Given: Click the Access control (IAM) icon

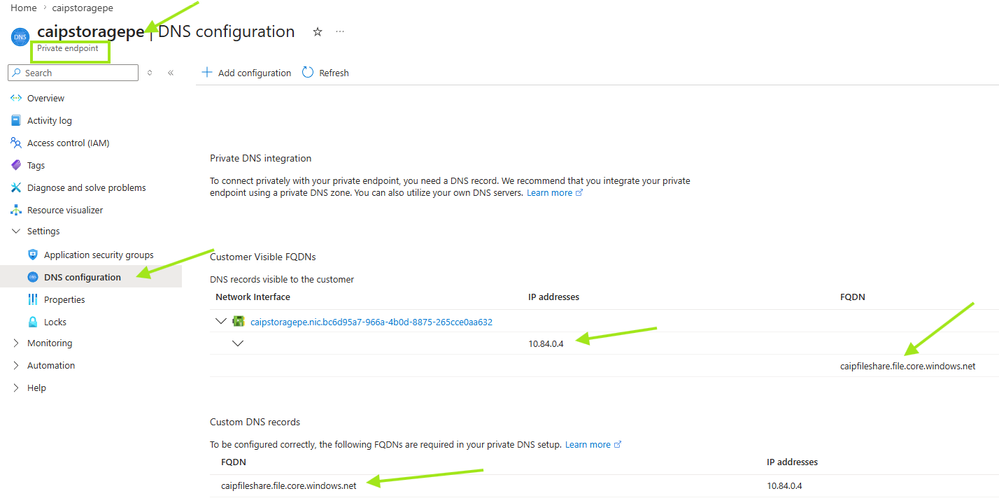Looking at the screenshot, I should tap(17, 143).
